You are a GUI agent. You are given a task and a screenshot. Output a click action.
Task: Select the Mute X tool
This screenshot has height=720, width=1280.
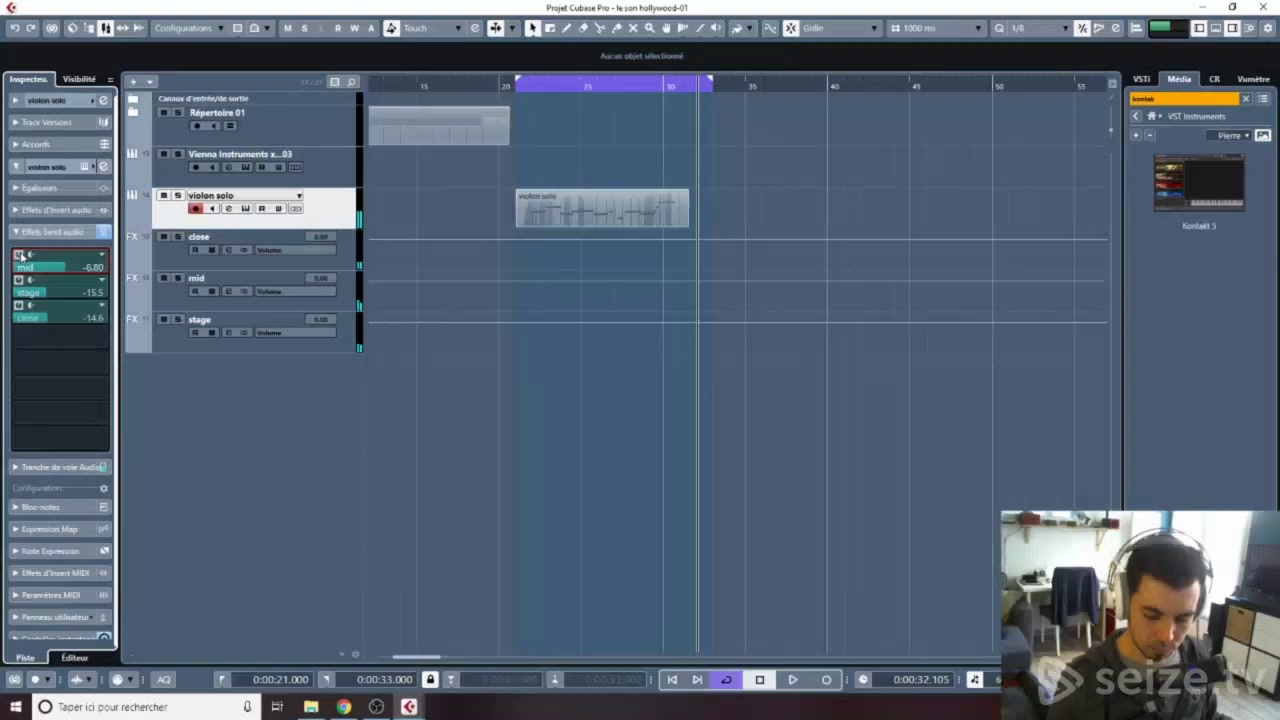point(633,28)
